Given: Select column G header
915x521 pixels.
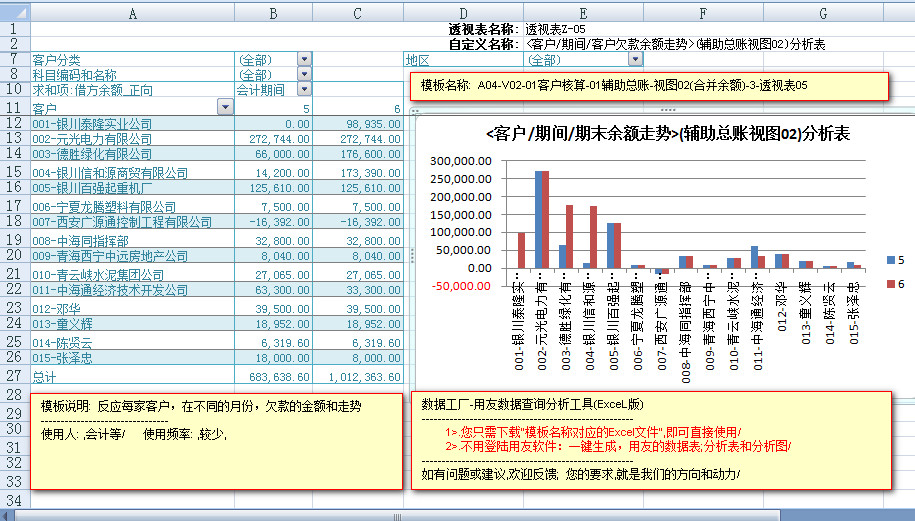Looking at the screenshot, I should (x=822, y=12).
